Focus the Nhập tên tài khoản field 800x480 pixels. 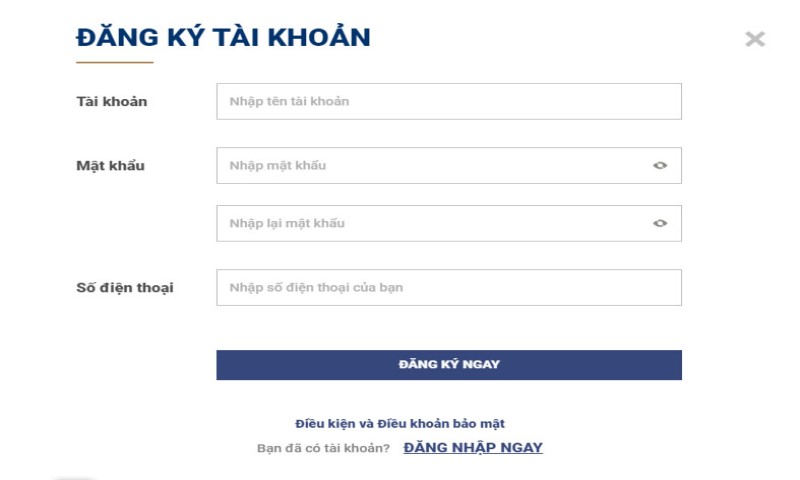pos(449,102)
